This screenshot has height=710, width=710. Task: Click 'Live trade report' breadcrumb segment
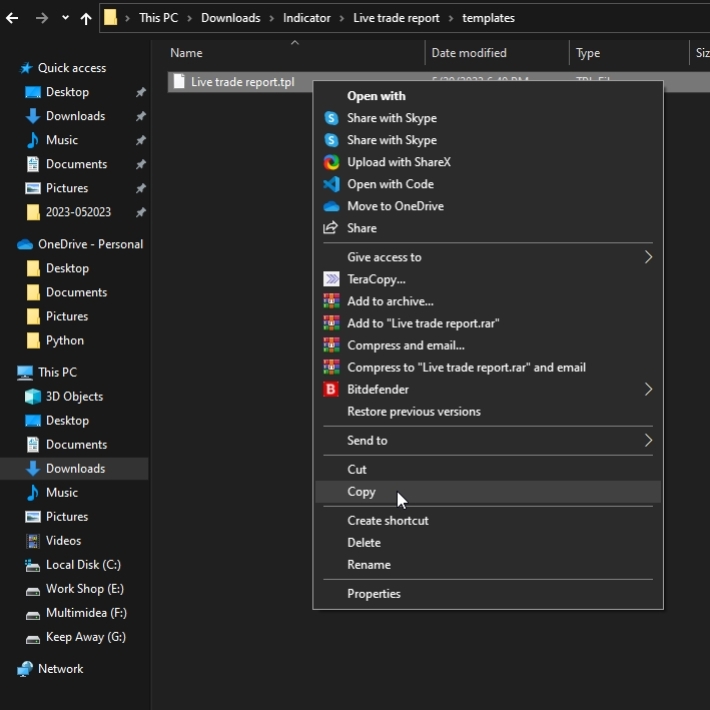pos(396,18)
